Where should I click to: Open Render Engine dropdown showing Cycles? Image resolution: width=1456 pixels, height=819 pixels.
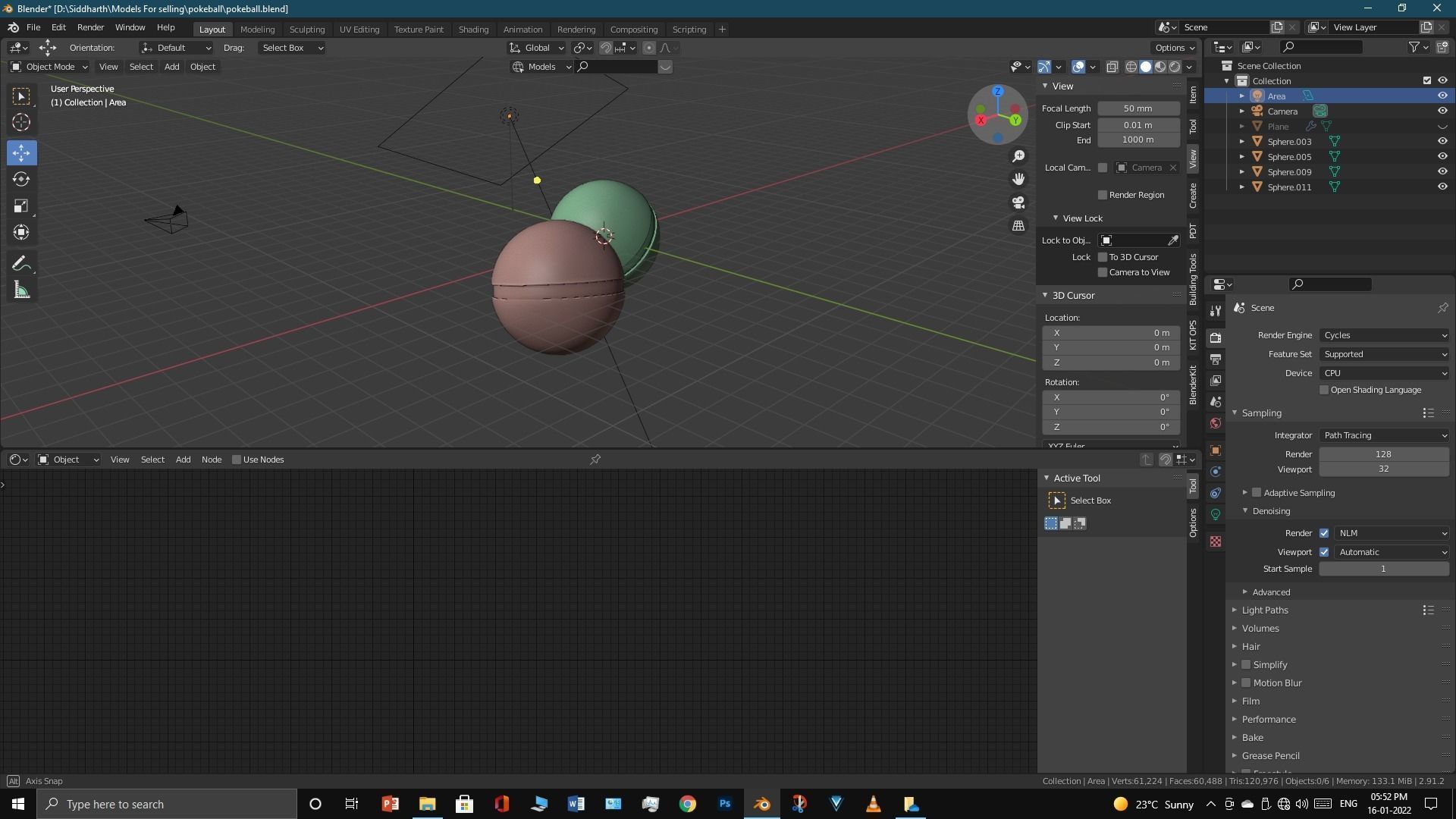coord(1384,335)
